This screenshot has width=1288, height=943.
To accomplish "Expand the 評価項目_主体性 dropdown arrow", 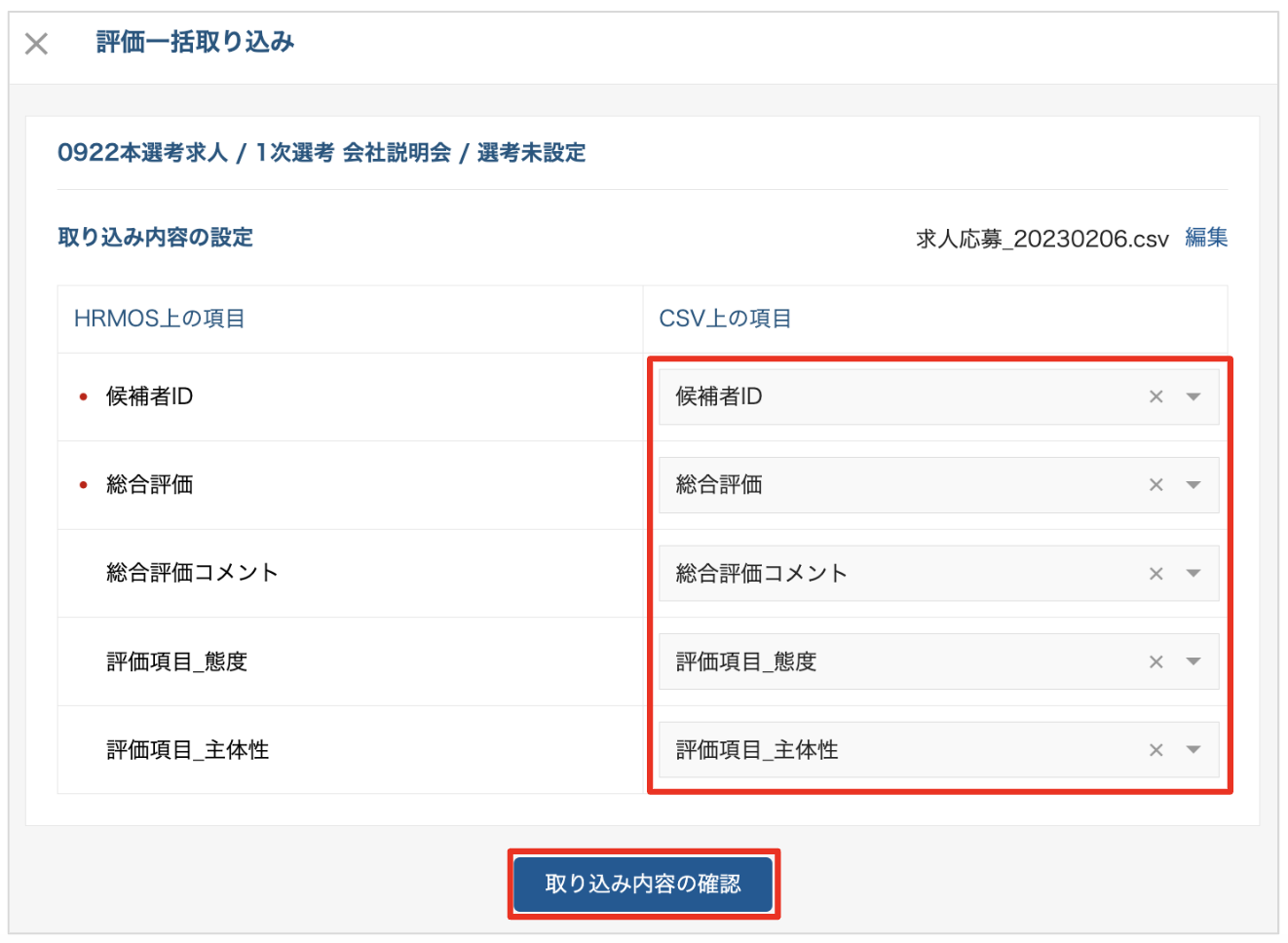I will tap(1193, 750).
